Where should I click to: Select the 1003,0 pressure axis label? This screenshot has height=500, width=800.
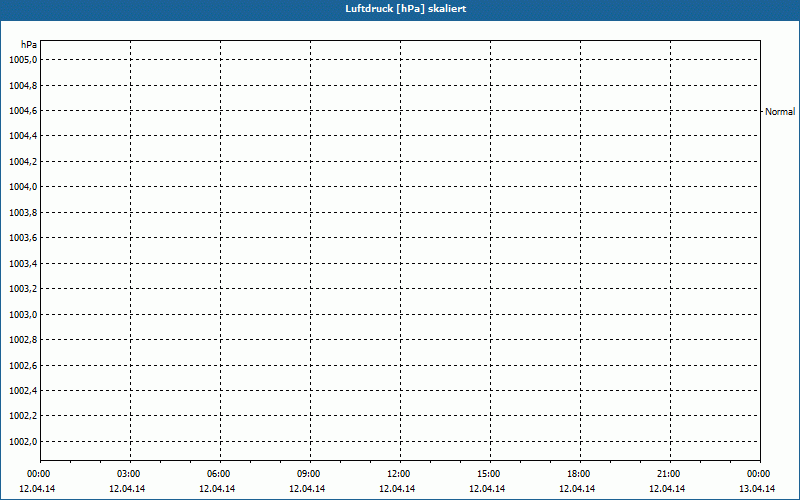tap(23, 315)
